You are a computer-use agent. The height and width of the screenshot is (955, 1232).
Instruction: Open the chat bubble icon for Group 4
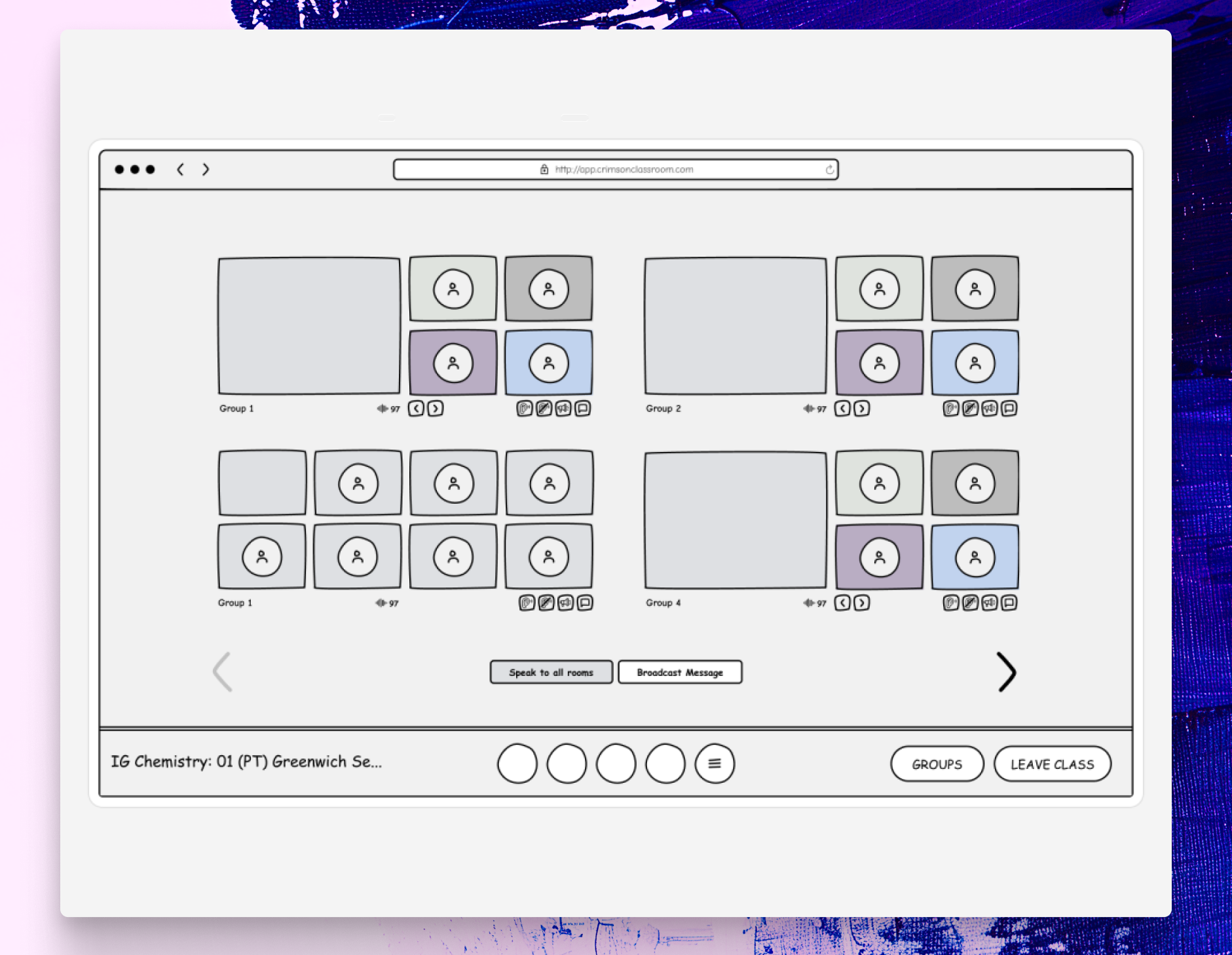point(1009,603)
